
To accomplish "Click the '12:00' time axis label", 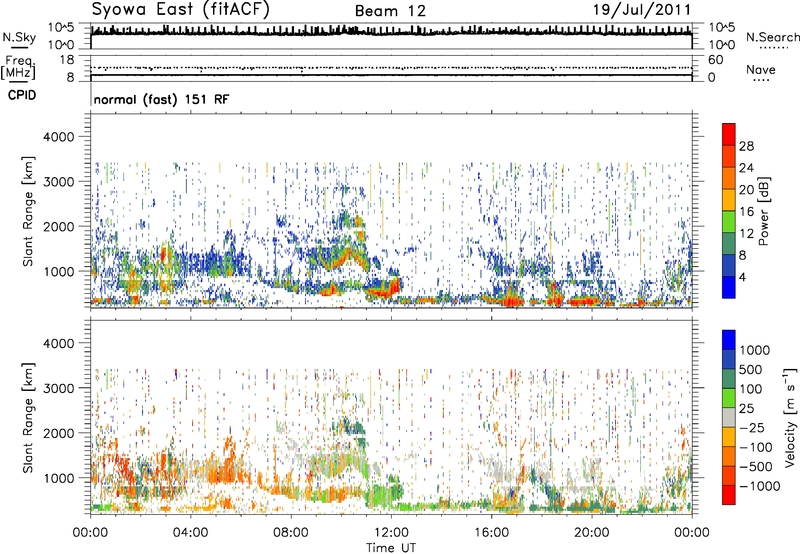I will coord(391,533).
